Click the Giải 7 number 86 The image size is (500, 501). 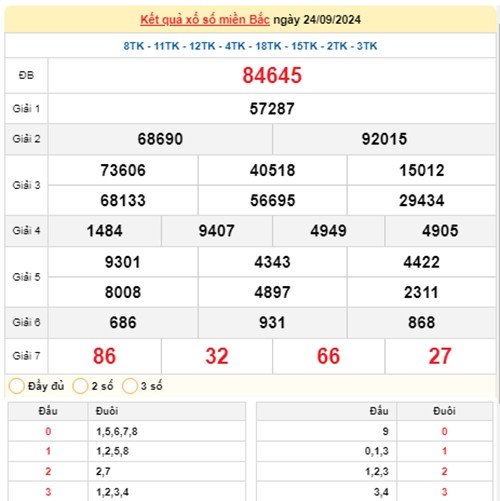104,356
